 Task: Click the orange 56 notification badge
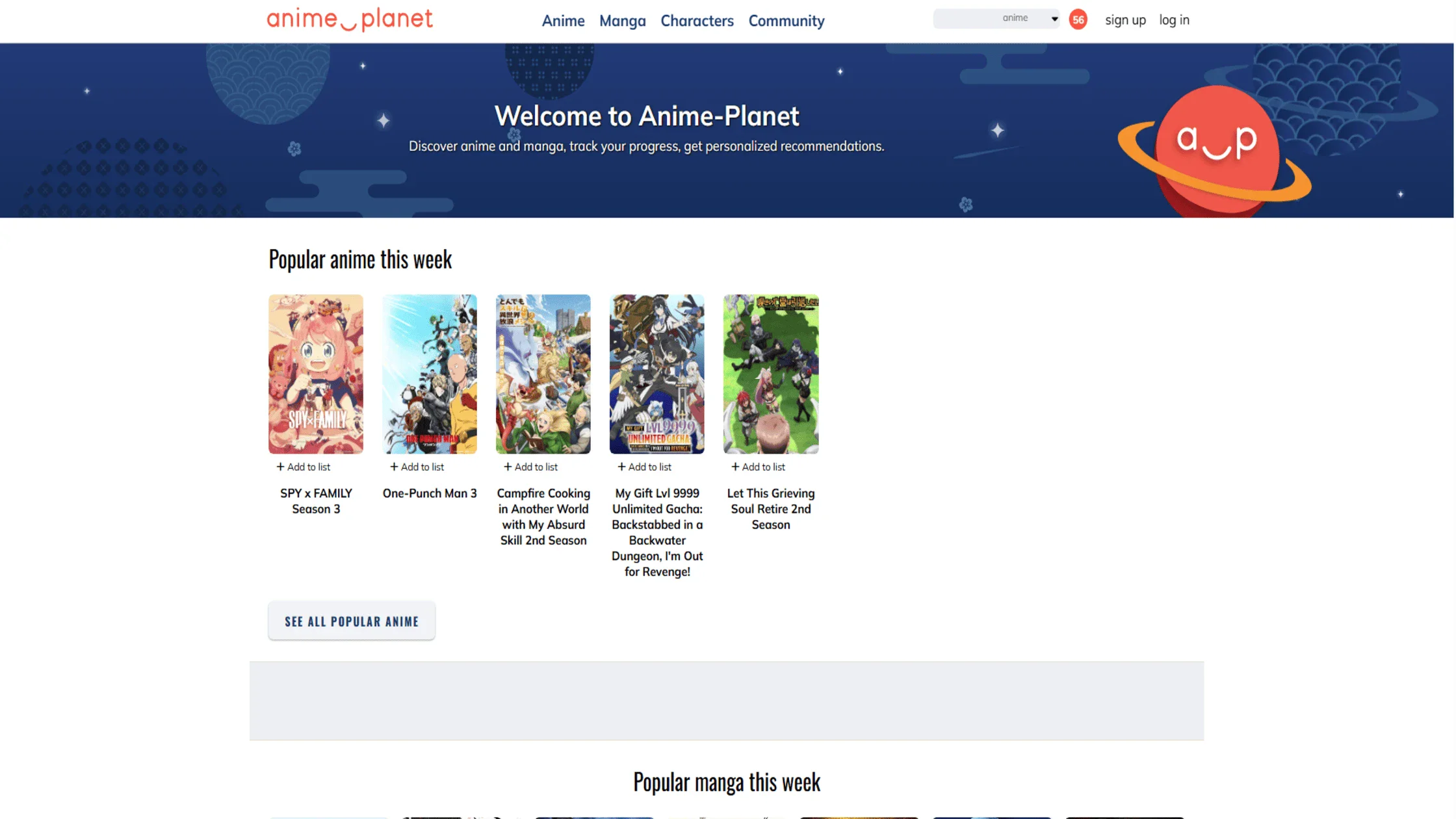[1078, 19]
